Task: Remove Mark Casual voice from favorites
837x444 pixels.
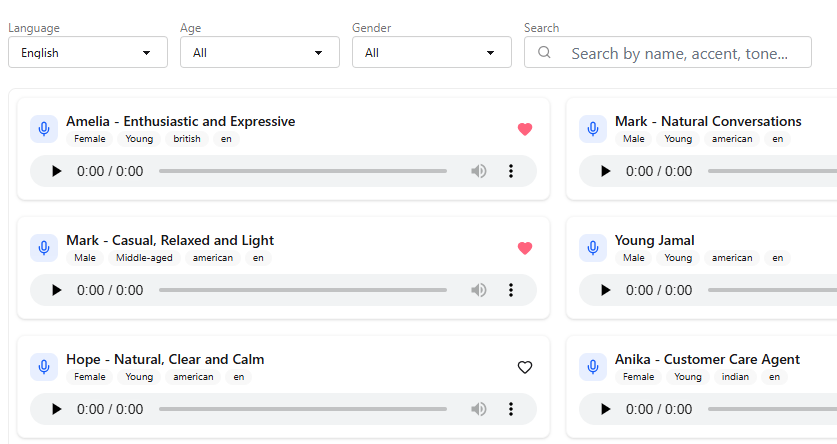Action: tap(525, 248)
